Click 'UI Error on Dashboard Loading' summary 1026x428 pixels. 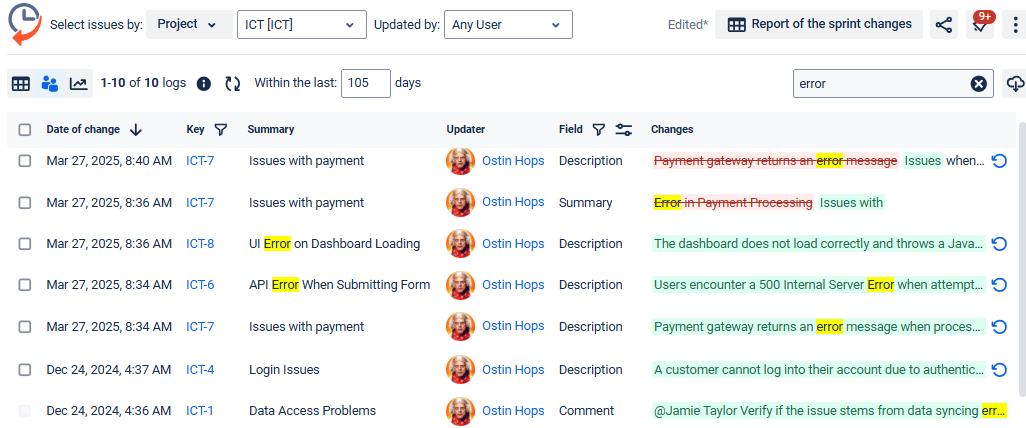click(334, 244)
